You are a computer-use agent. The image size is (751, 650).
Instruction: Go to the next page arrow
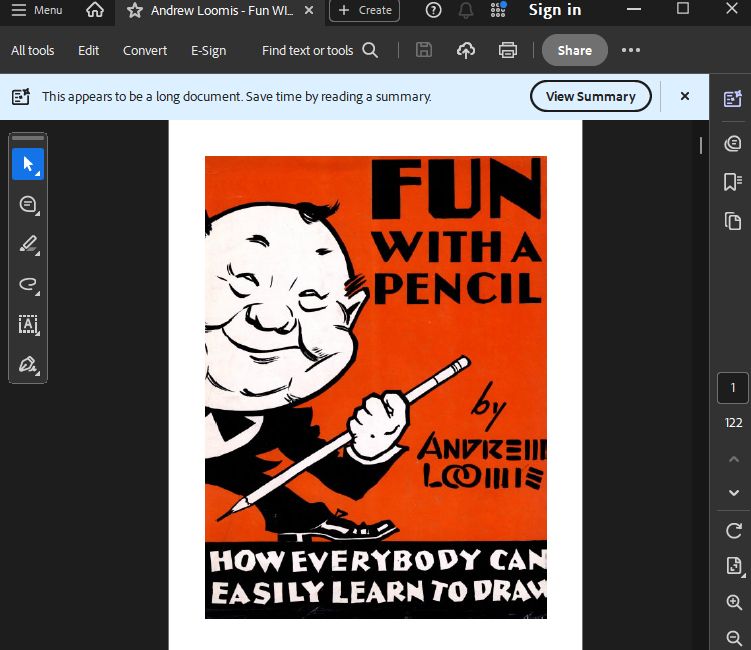(734, 492)
